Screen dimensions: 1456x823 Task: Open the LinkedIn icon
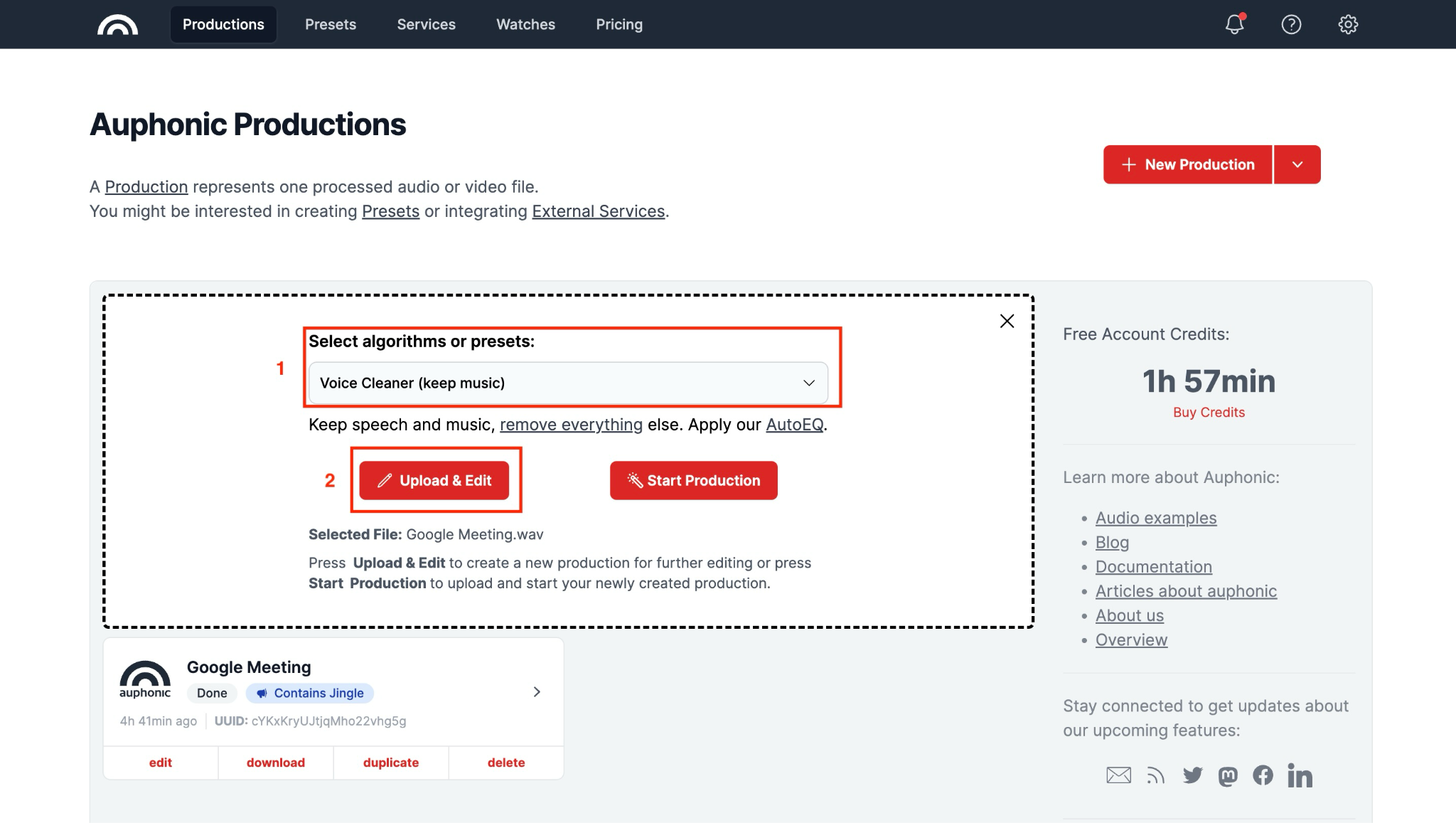pyautogui.click(x=1300, y=775)
